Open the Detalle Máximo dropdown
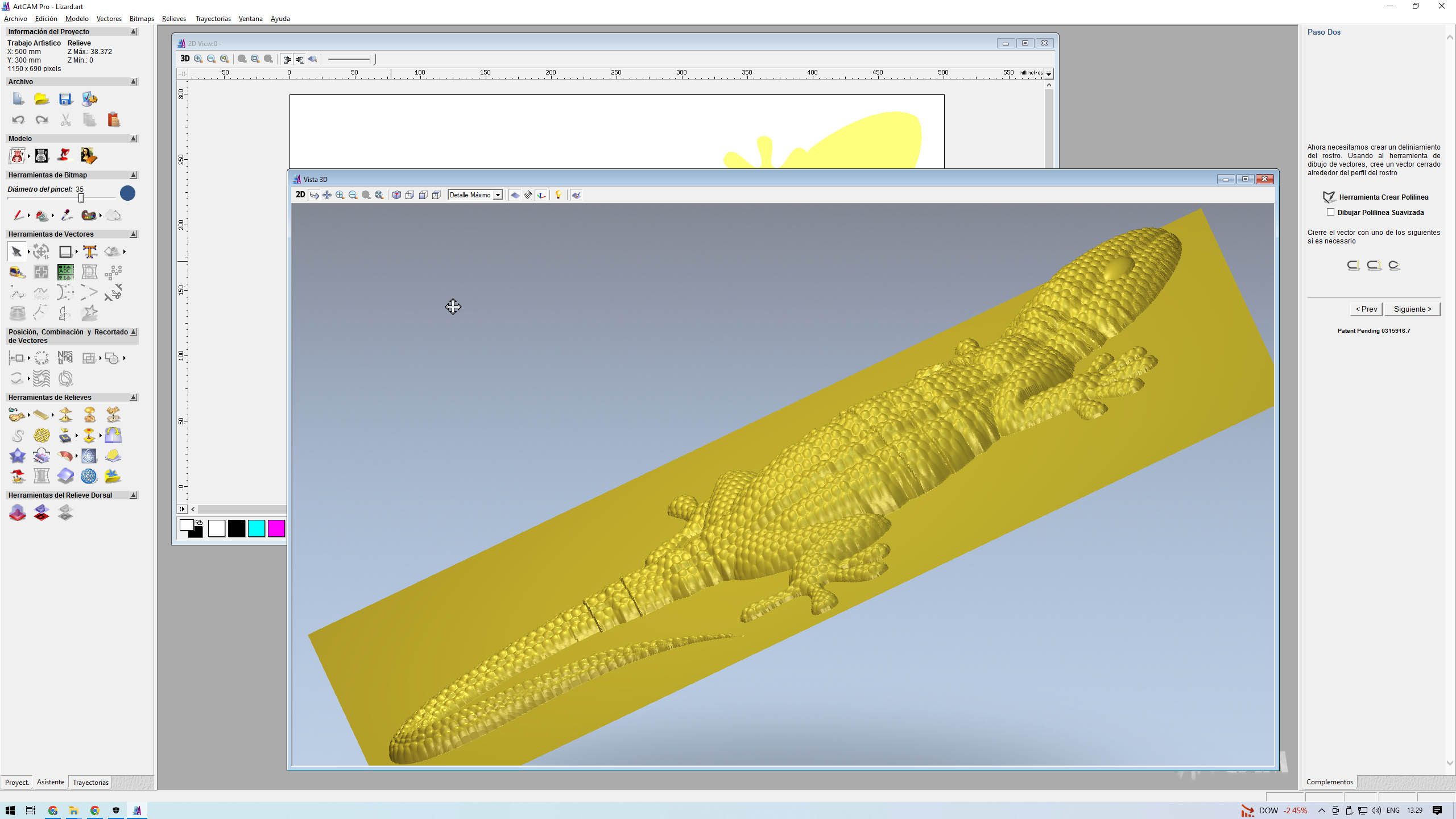 coord(498,195)
